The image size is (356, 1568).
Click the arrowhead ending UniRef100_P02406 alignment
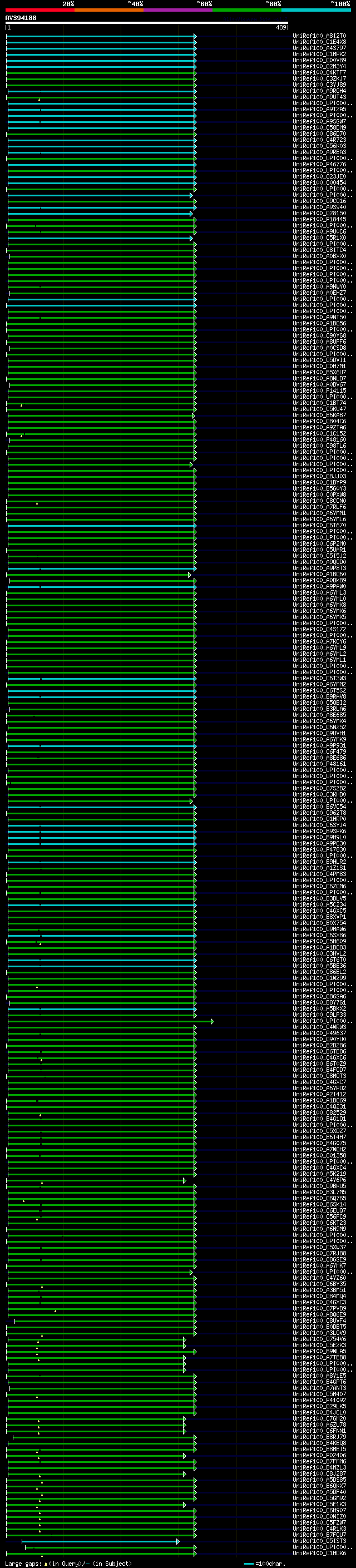[184, 1456]
